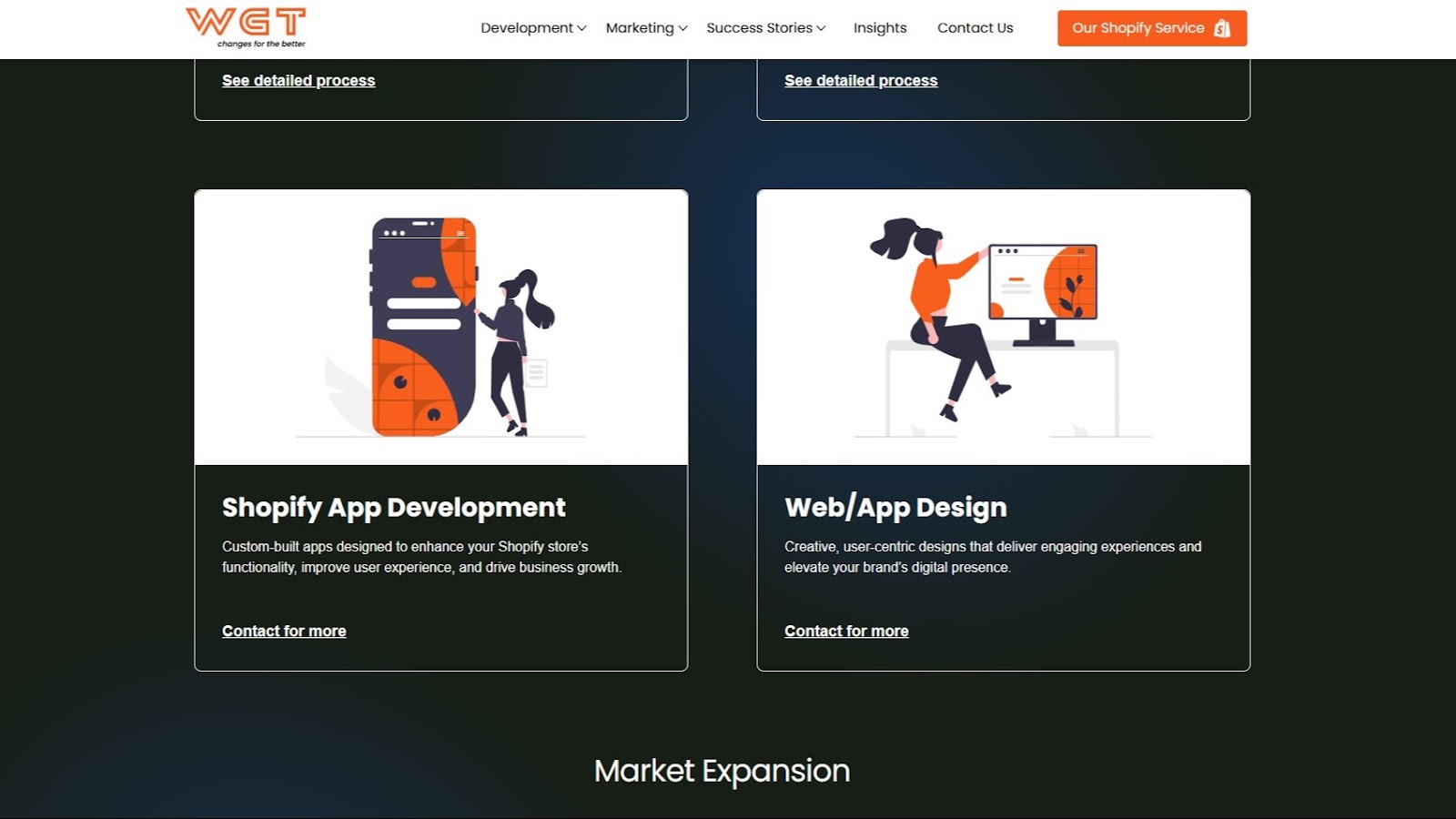Click Contact for more under Shopify App Development

point(284,631)
